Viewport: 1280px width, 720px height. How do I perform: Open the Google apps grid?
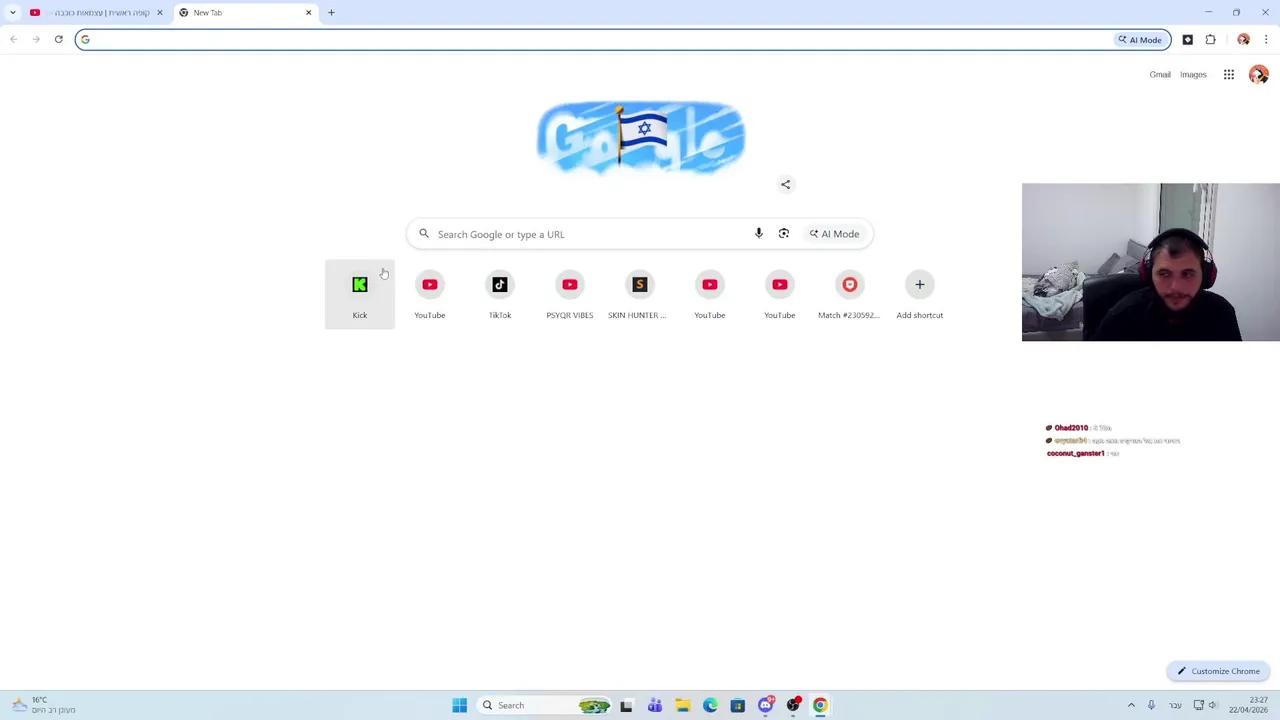pyautogui.click(x=1229, y=75)
